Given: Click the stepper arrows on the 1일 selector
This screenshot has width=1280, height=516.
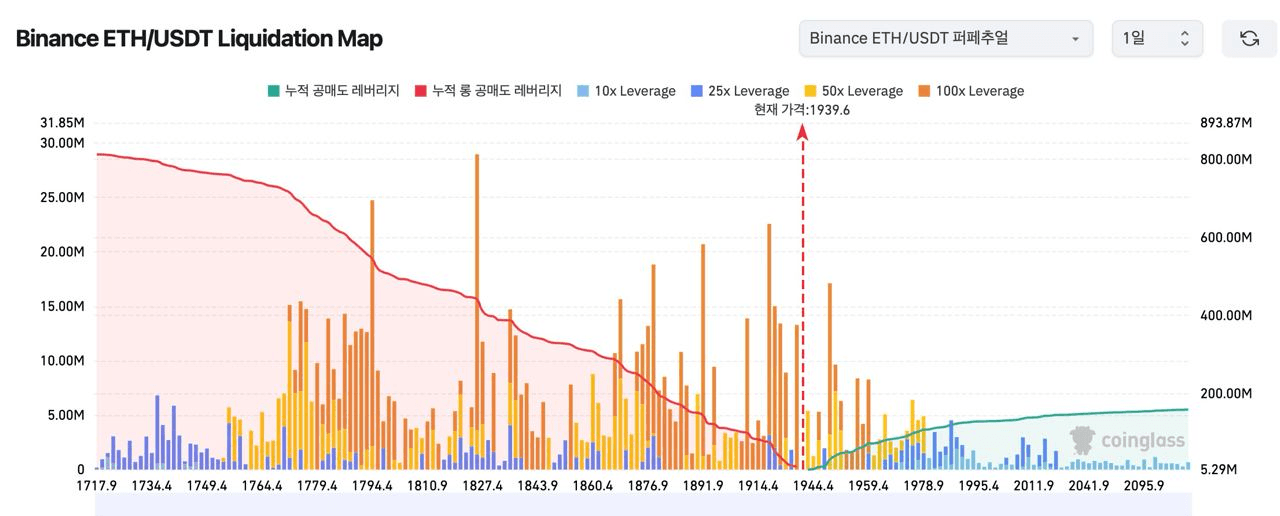Looking at the screenshot, I should pyautogui.click(x=1185, y=38).
